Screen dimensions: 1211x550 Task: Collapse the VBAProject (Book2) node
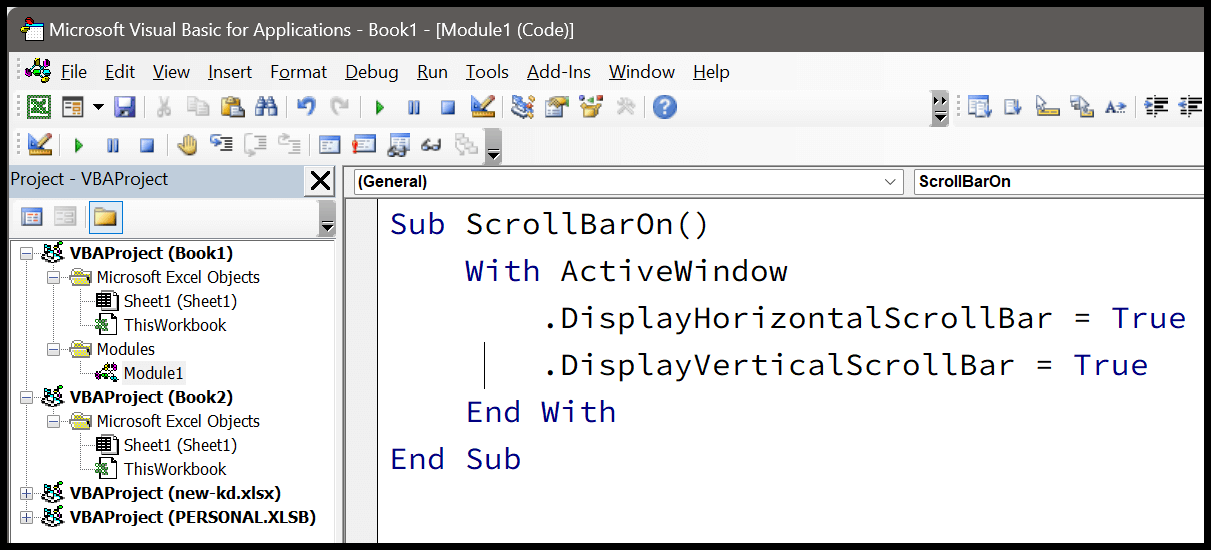26,397
